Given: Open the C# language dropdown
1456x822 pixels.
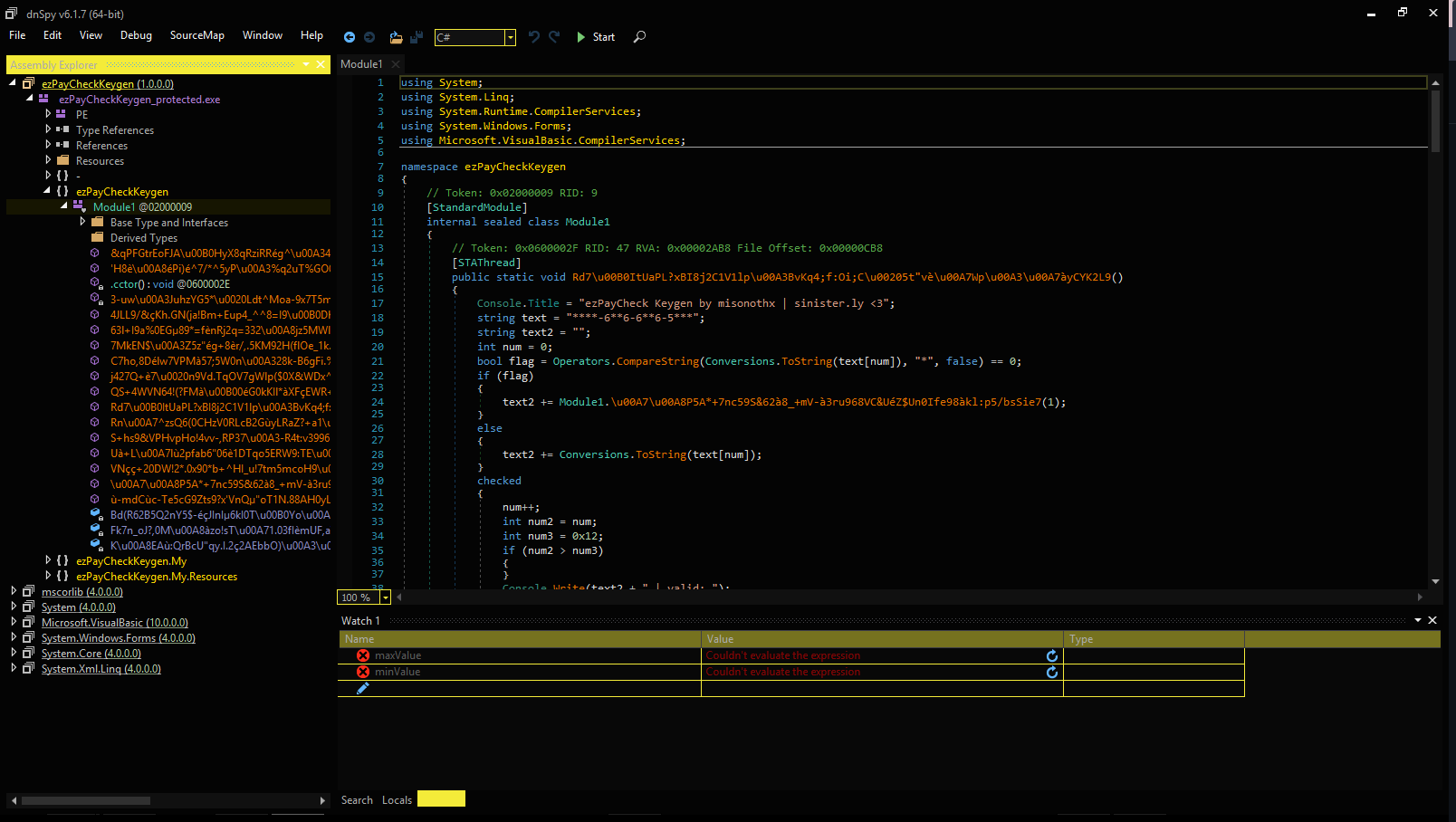Looking at the screenshot, I should (511, 37).
